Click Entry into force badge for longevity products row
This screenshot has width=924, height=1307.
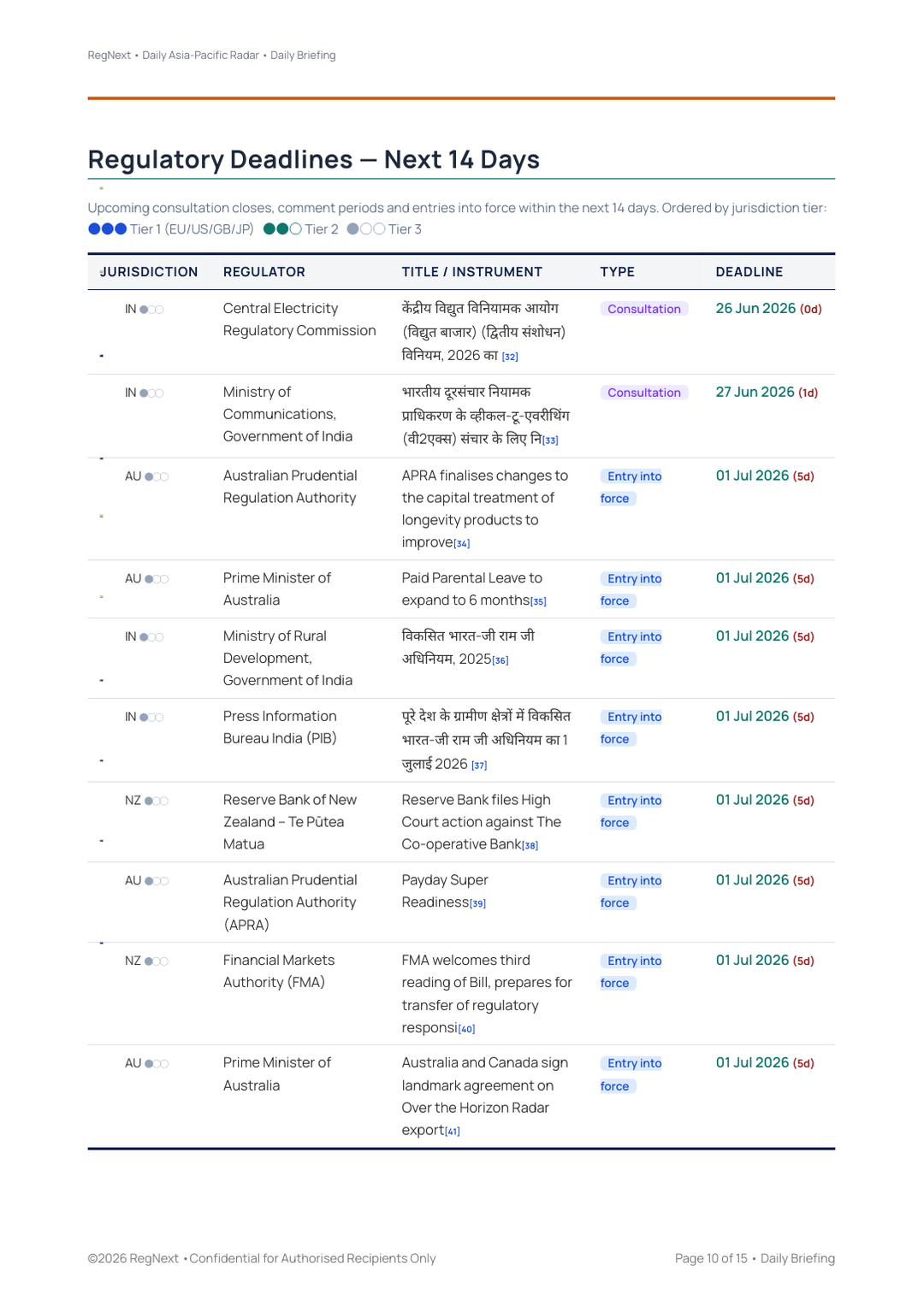click(x=631, y=488)
